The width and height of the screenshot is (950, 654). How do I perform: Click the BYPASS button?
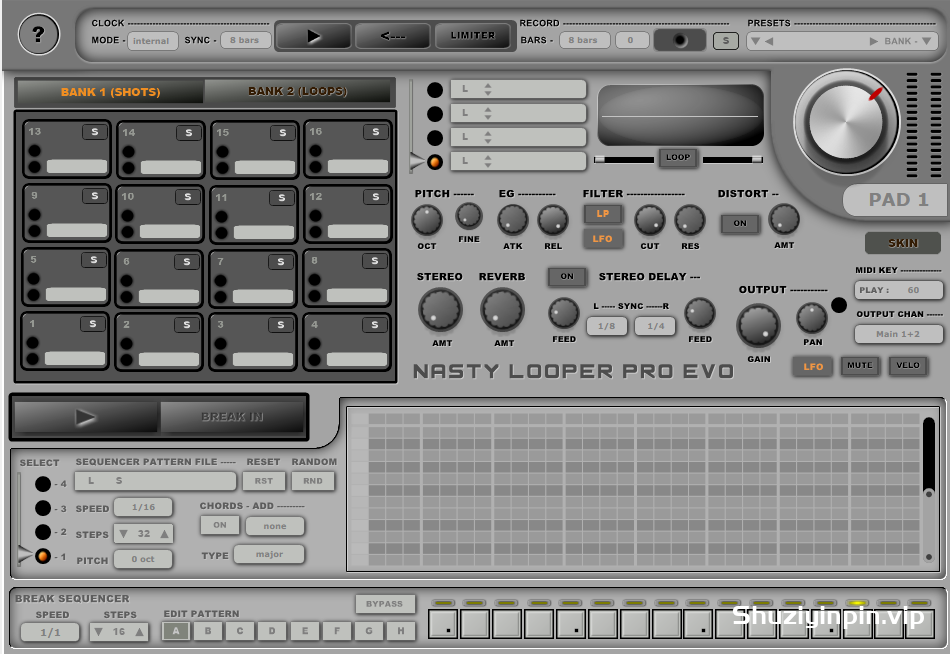385,604
